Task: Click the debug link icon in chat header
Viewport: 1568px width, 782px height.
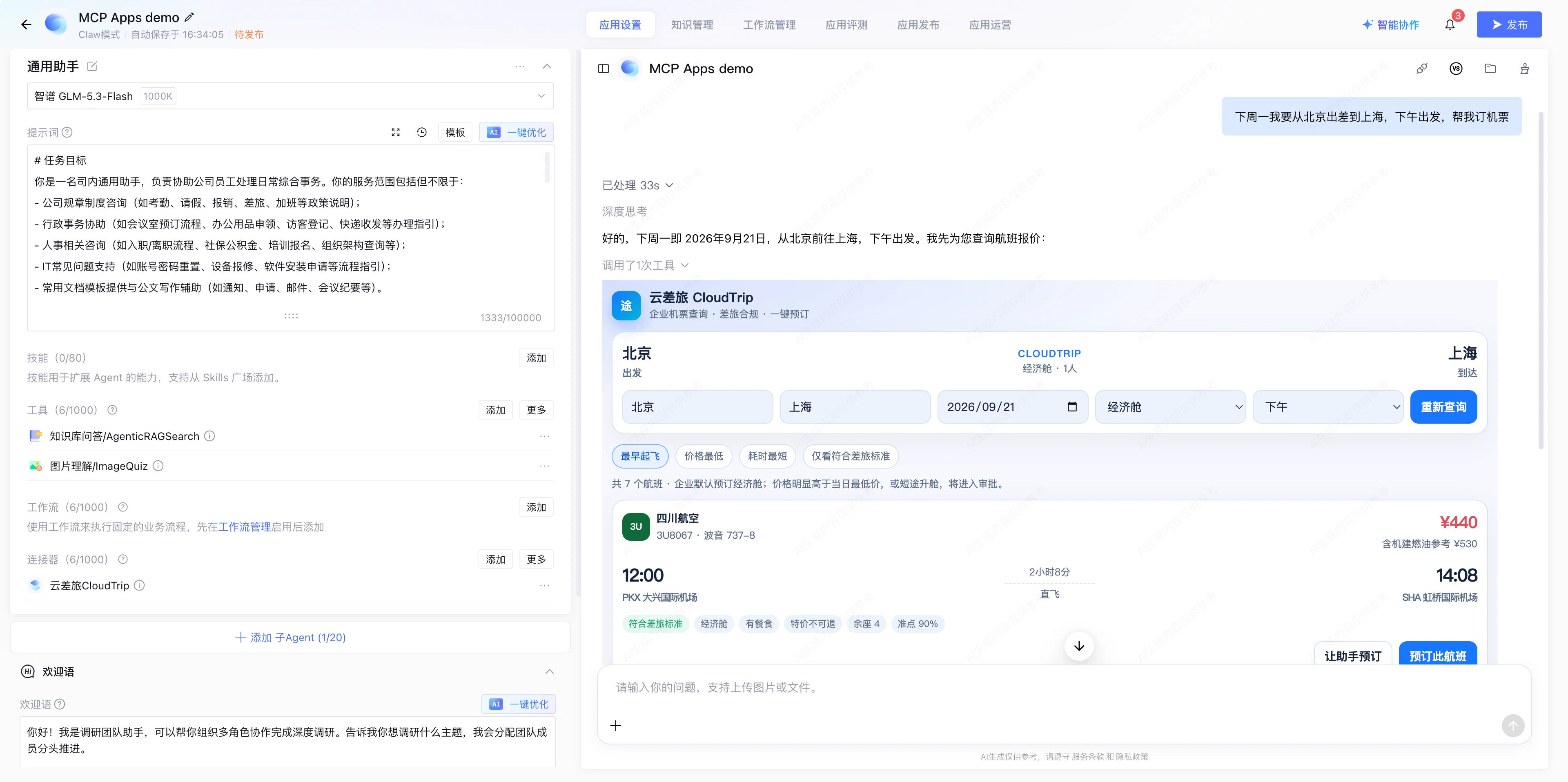Action: coord(1421,69)
